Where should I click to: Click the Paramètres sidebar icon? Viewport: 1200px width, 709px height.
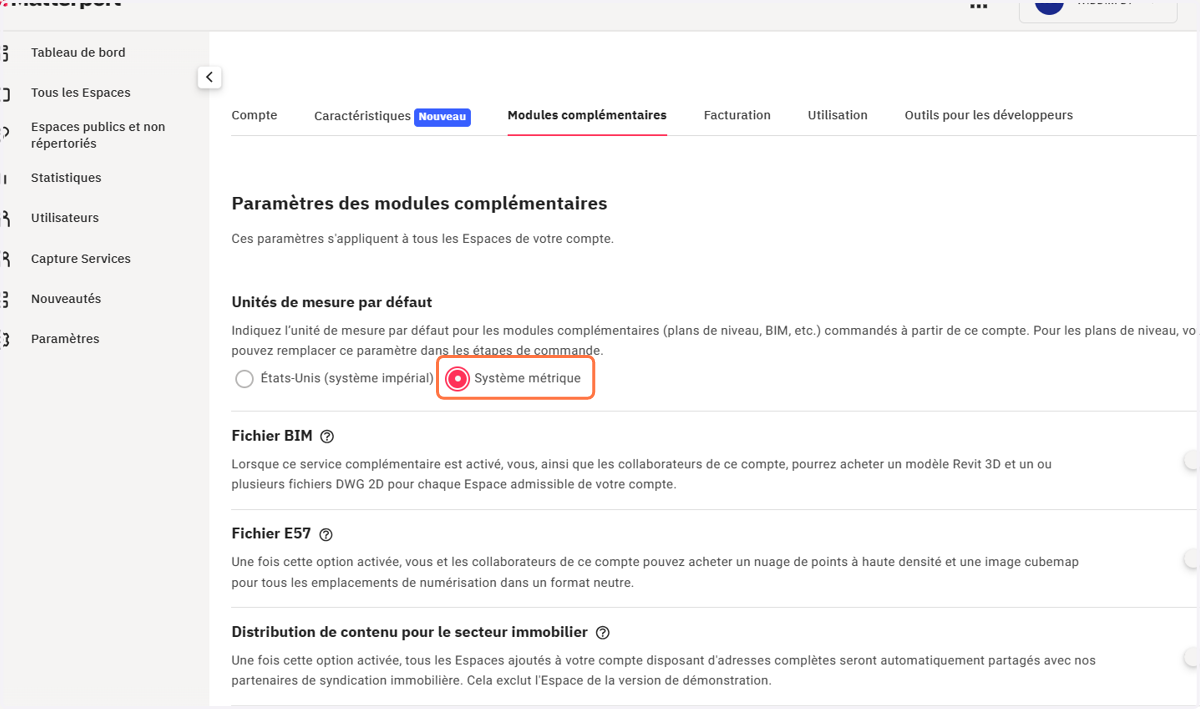pyautogui.click(x=5, y=340)
